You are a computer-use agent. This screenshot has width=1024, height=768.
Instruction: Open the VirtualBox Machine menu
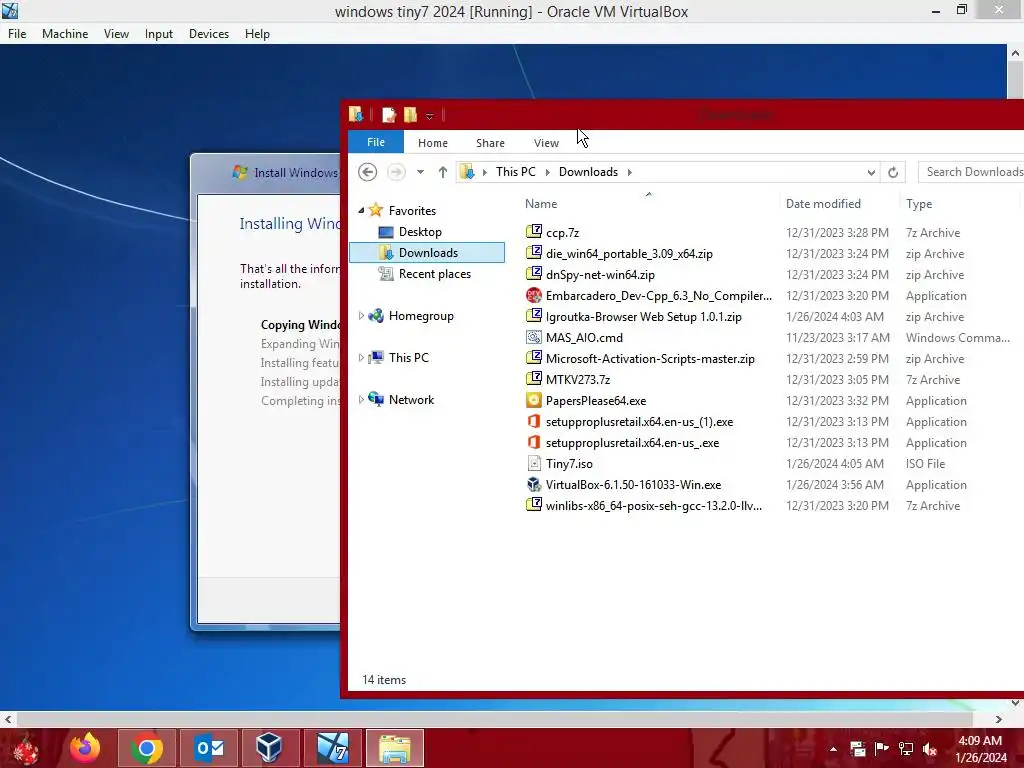click(x=65, y=33)
